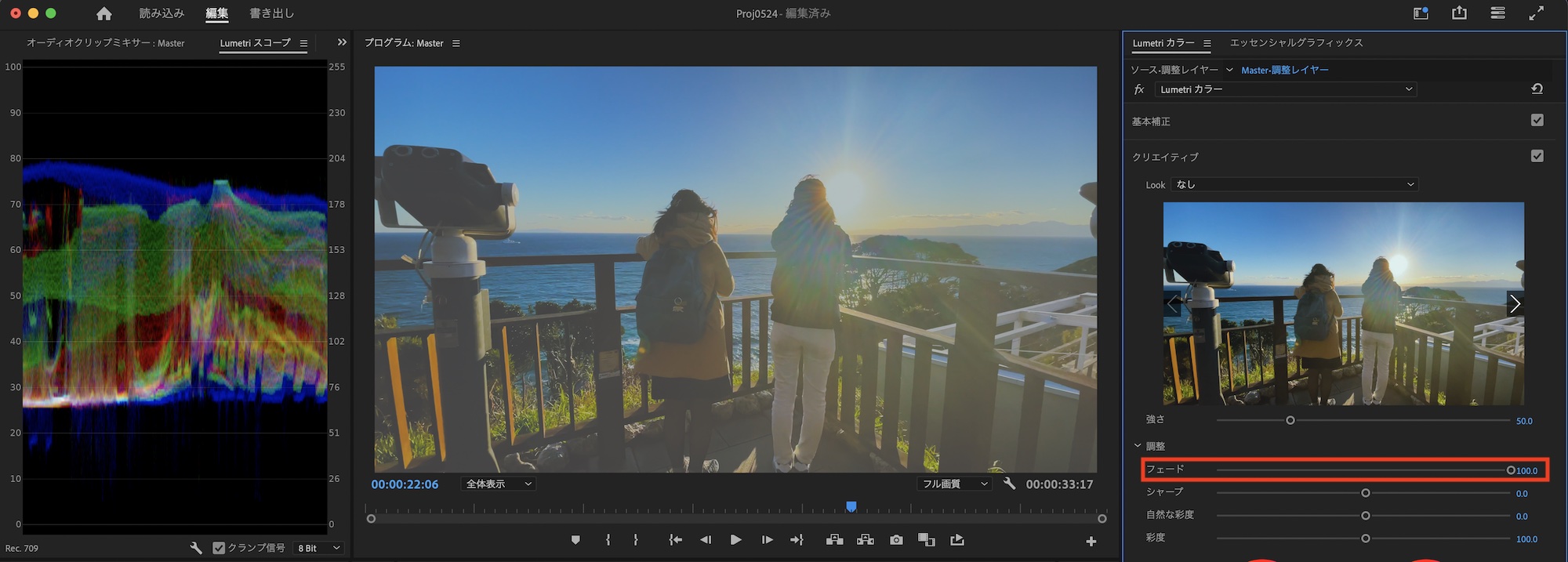Screen dimensions: 1568x562
Task: Adjust the シャープ slider handle
Action: 1366,493
